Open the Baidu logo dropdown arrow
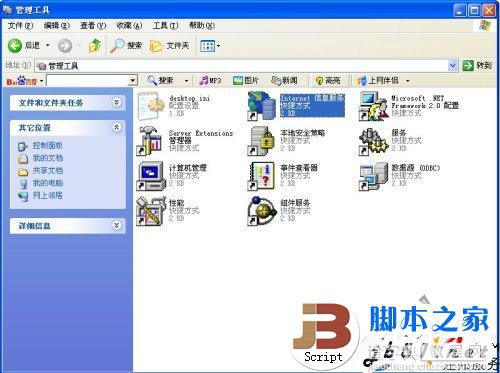500x373 pixels. 41,81
